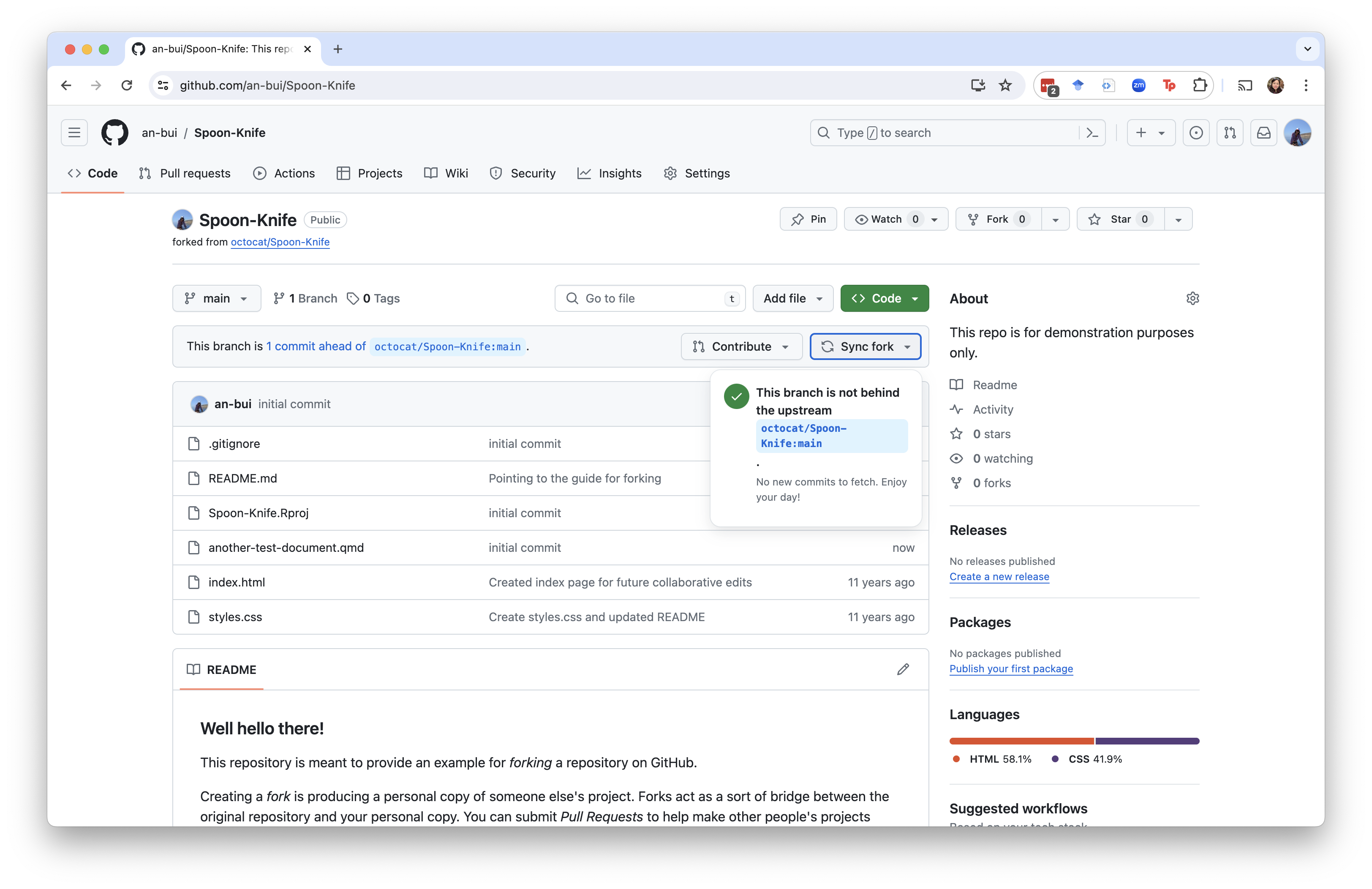Open the notifications inbox icon
Viewport: 1372px width, 889px height.
pos(1263,133)
